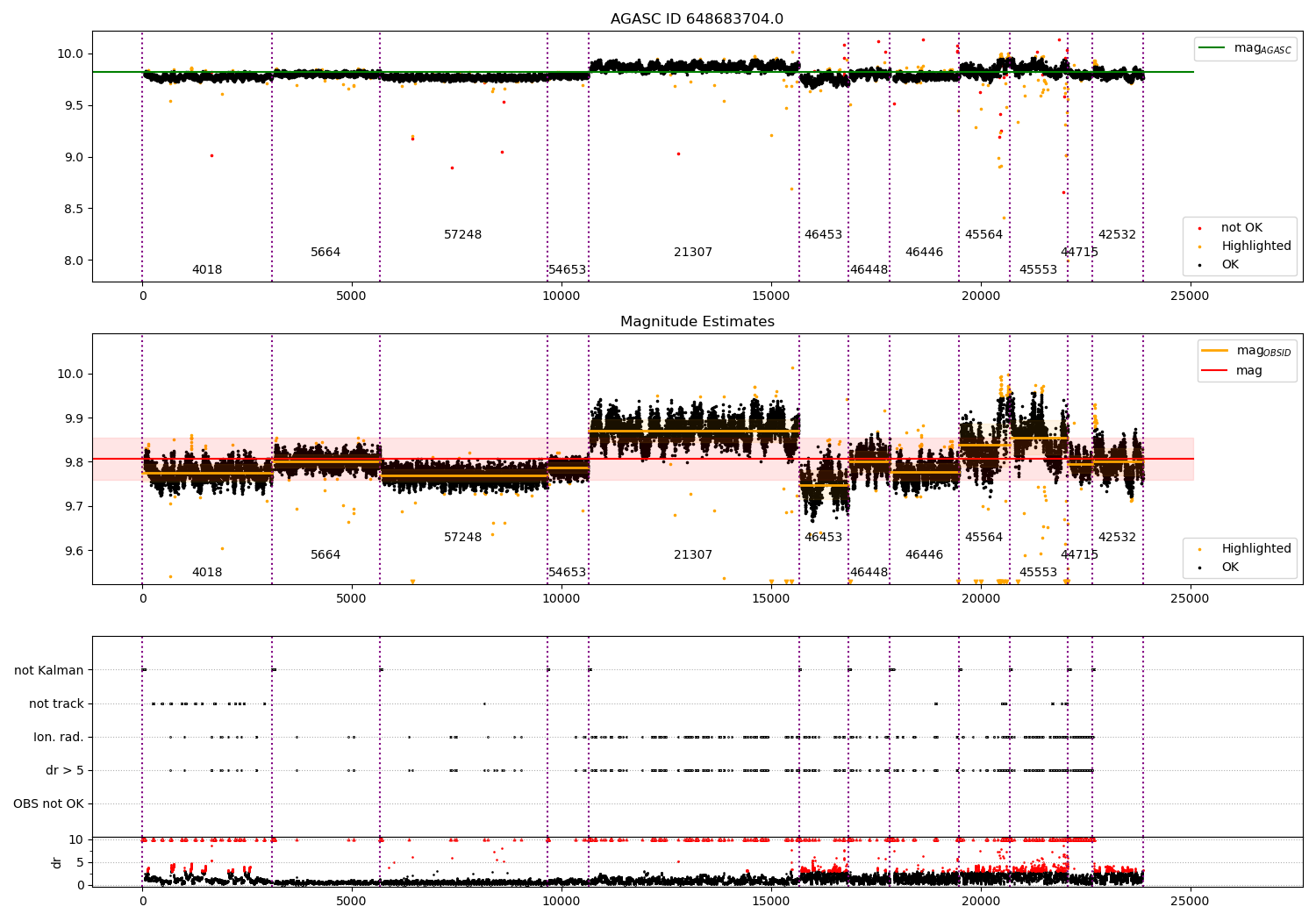Click y-tick 9.8 on Magnitude Estimates plot
1316x921 pixels.
pyautogui.click(x=74, y=463)
